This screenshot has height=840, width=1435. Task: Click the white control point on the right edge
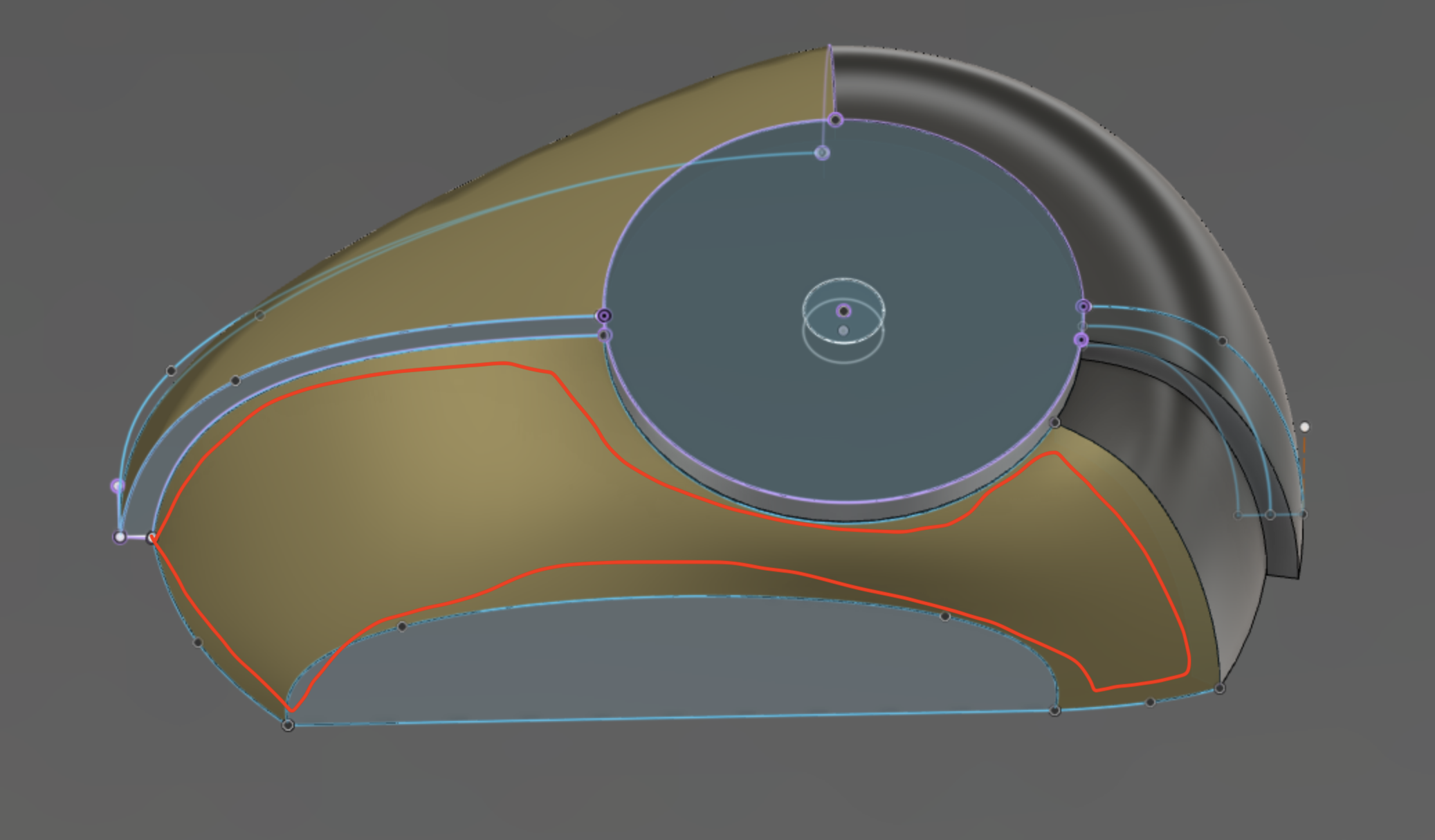pos(1305,427)
